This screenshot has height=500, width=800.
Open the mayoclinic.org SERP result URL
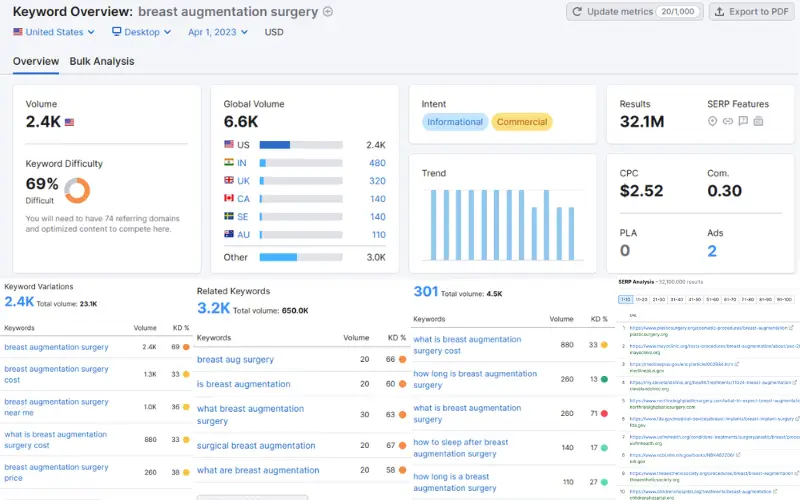[x=714, y=346]
